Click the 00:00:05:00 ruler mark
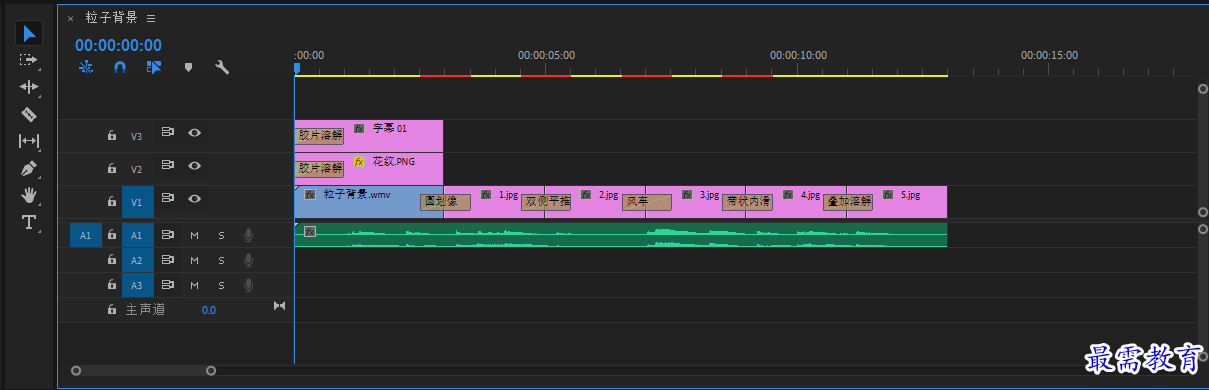Image resolution: width=1209 pixels, height=390 pixels. tap(546, 56)
